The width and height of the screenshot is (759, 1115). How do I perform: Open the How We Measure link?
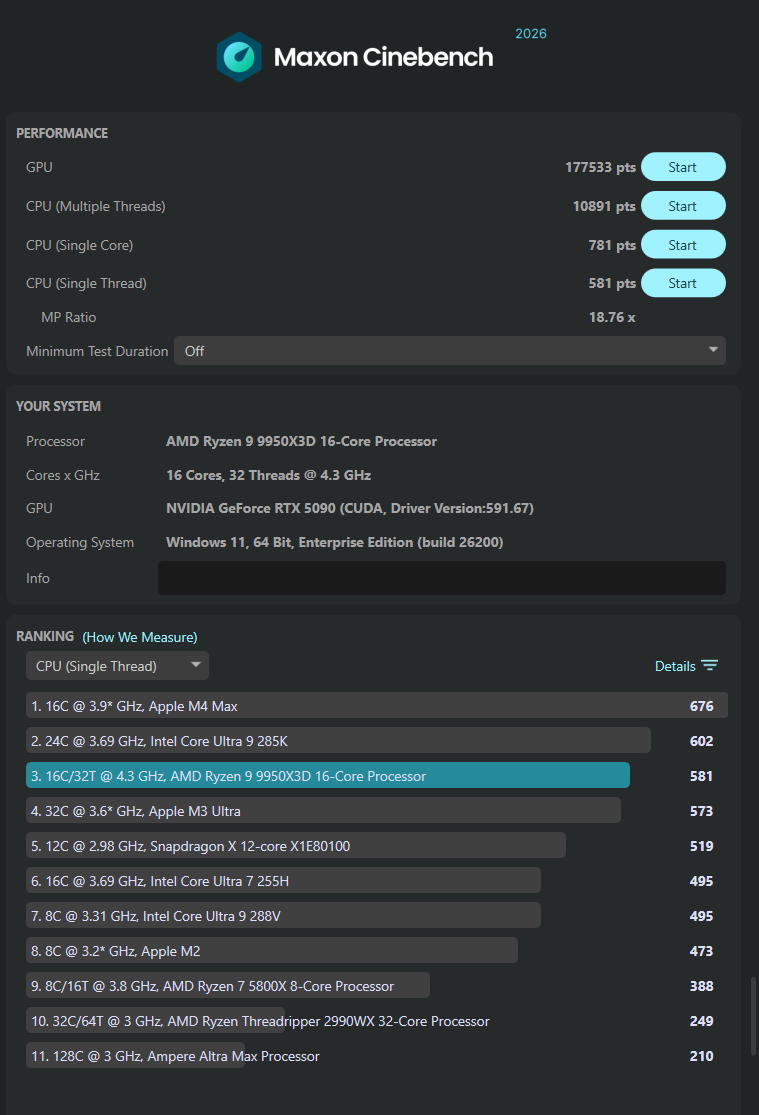point(140,637)
